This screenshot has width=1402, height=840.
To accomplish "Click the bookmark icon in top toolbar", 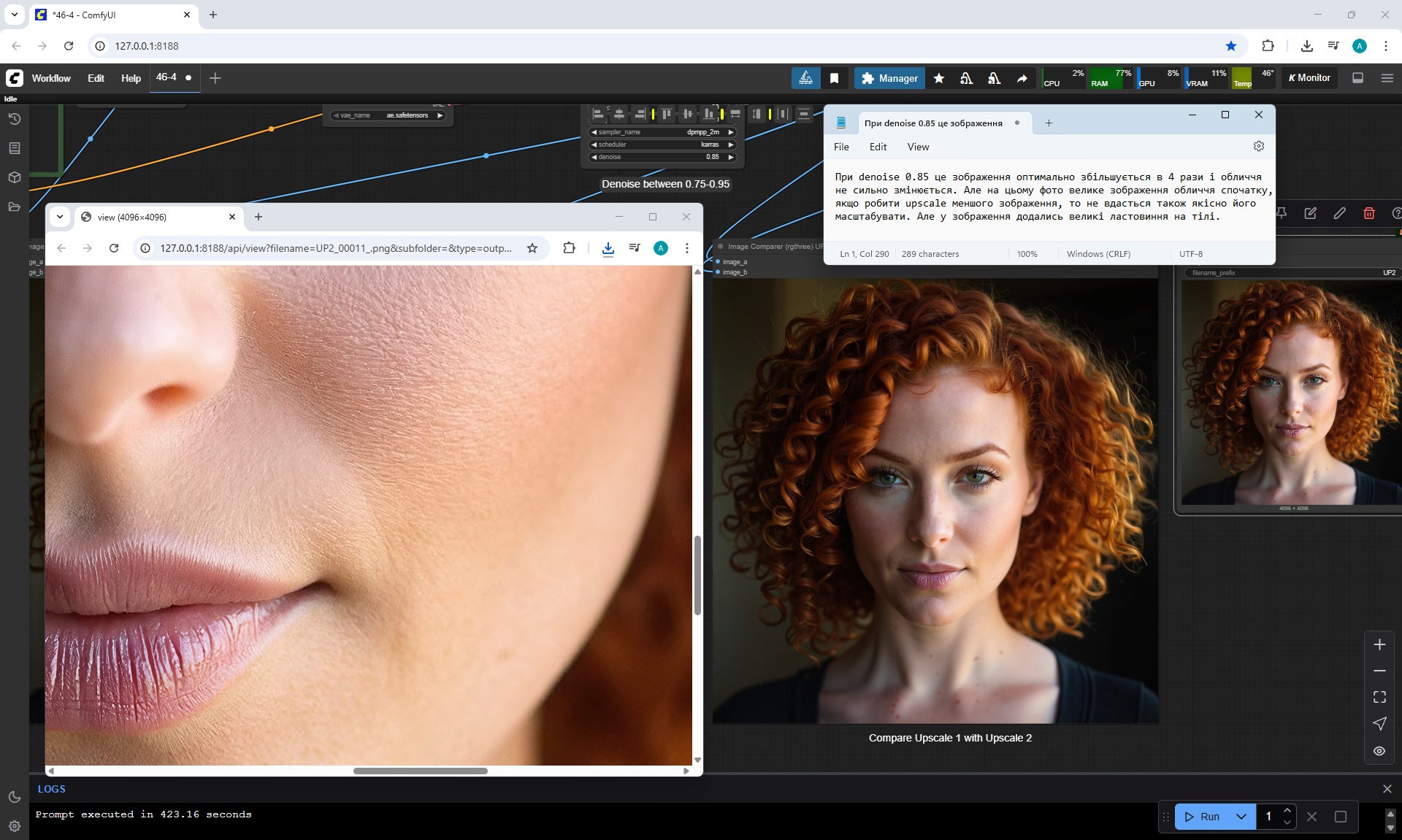I will [834, 78].
